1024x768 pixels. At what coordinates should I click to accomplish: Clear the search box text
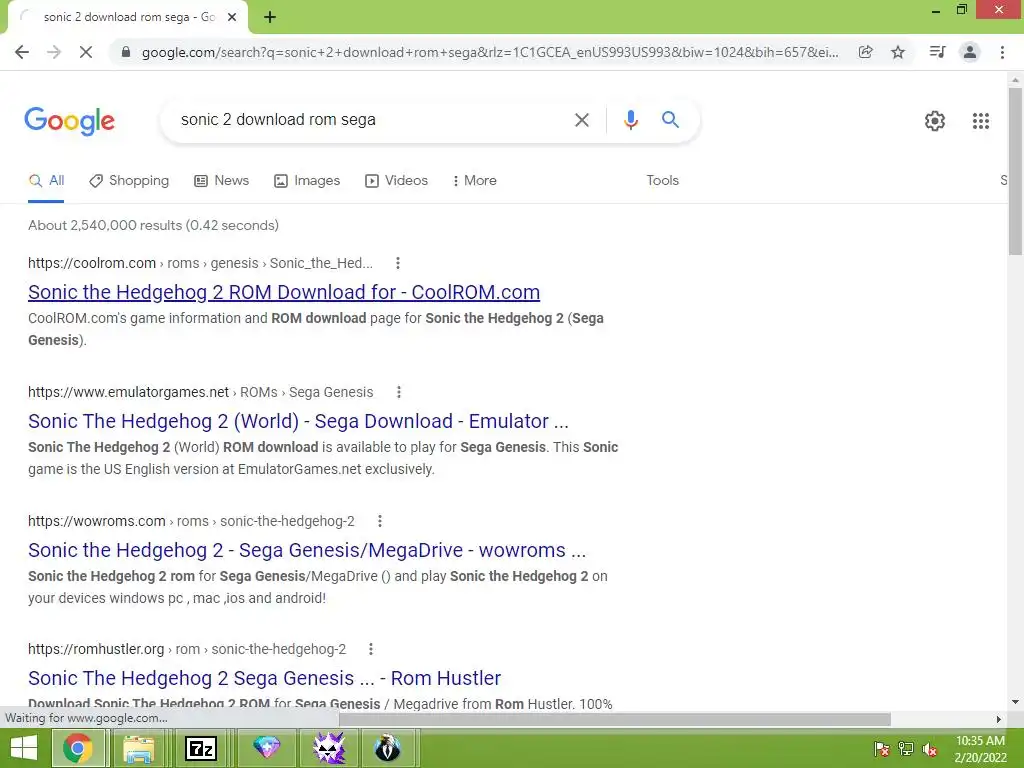[581, 120]
